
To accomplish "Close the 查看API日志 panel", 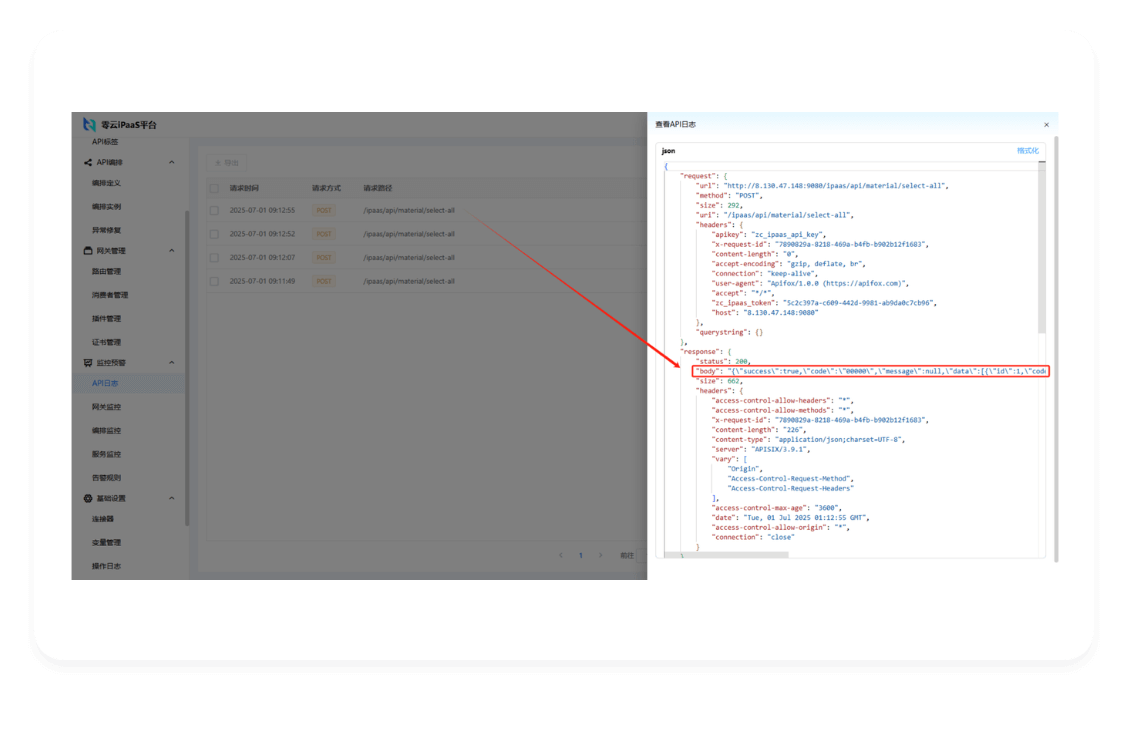I will tap(1046, 125).
